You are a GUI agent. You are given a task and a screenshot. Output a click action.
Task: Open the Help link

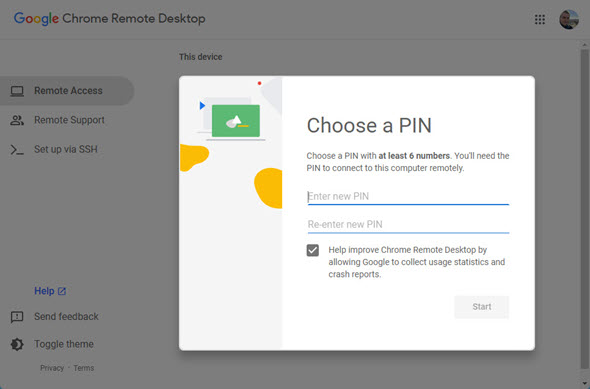[44, 291]
